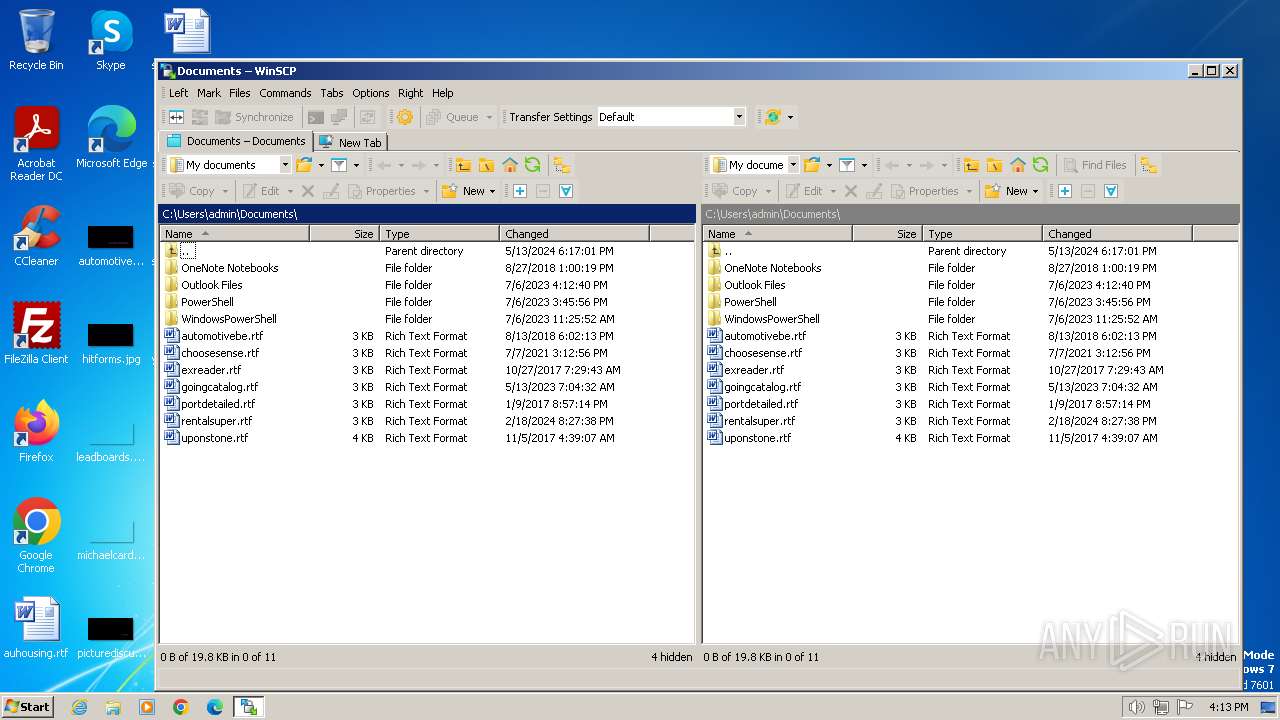The height and width of the screenshot is (720, 1280).
Task: Click select-all check icon in right panel
Action: pos(1111,191)
